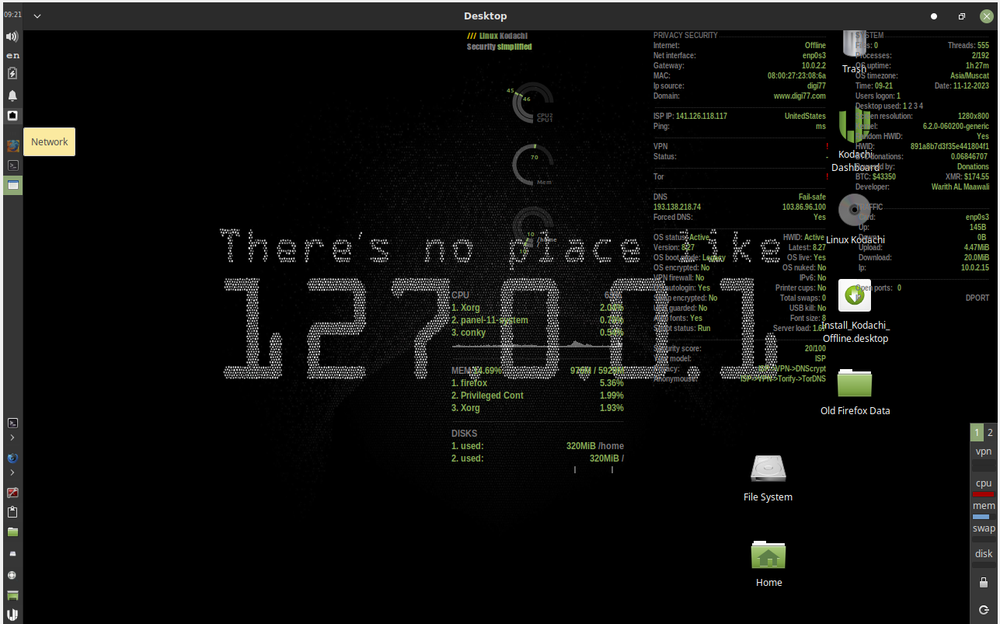Viewport: 1000px width, 624px height.
Task: Open the clipboard manager icon
Action: [12, 512]
